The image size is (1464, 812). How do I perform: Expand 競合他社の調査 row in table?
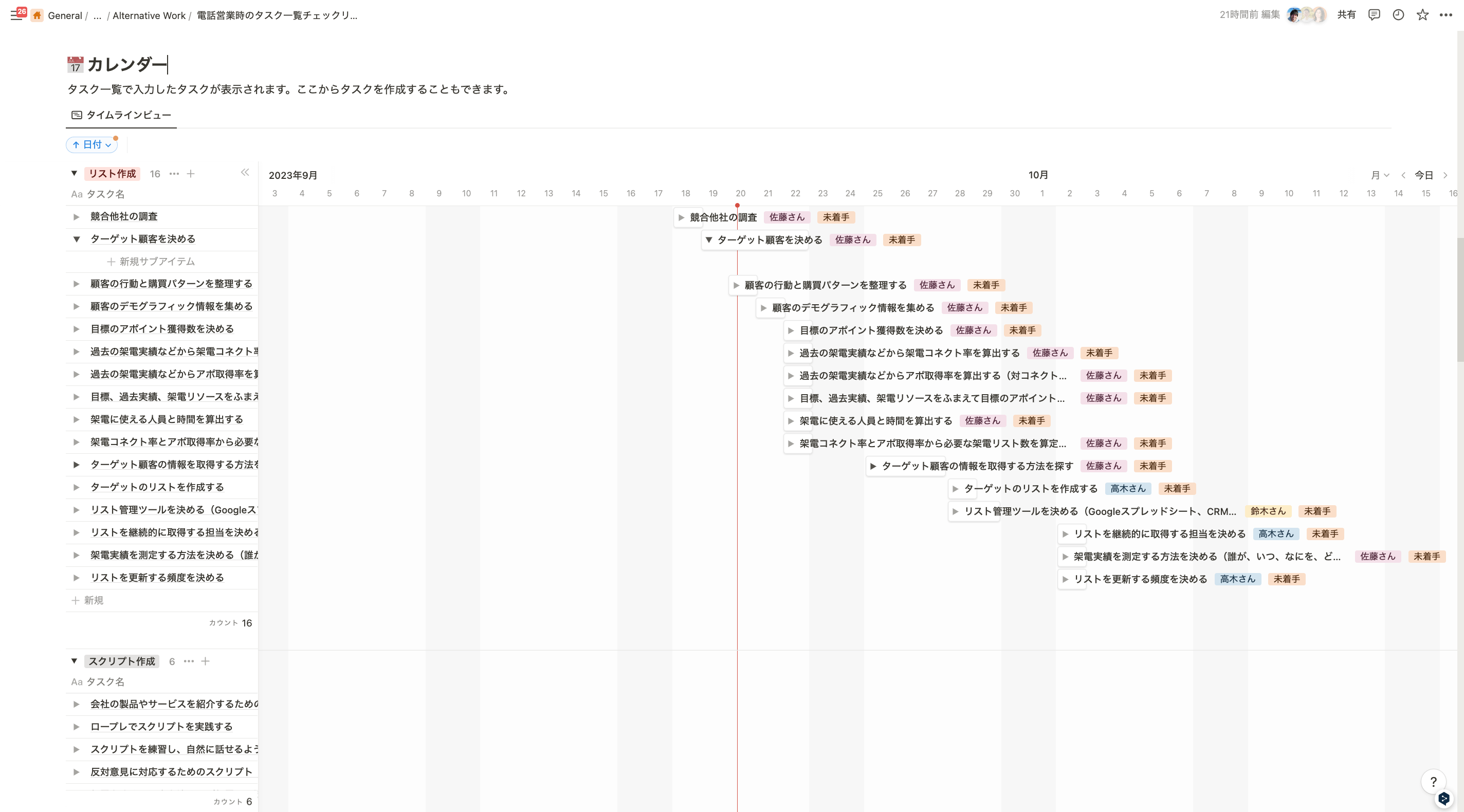[x=76, y=216]
